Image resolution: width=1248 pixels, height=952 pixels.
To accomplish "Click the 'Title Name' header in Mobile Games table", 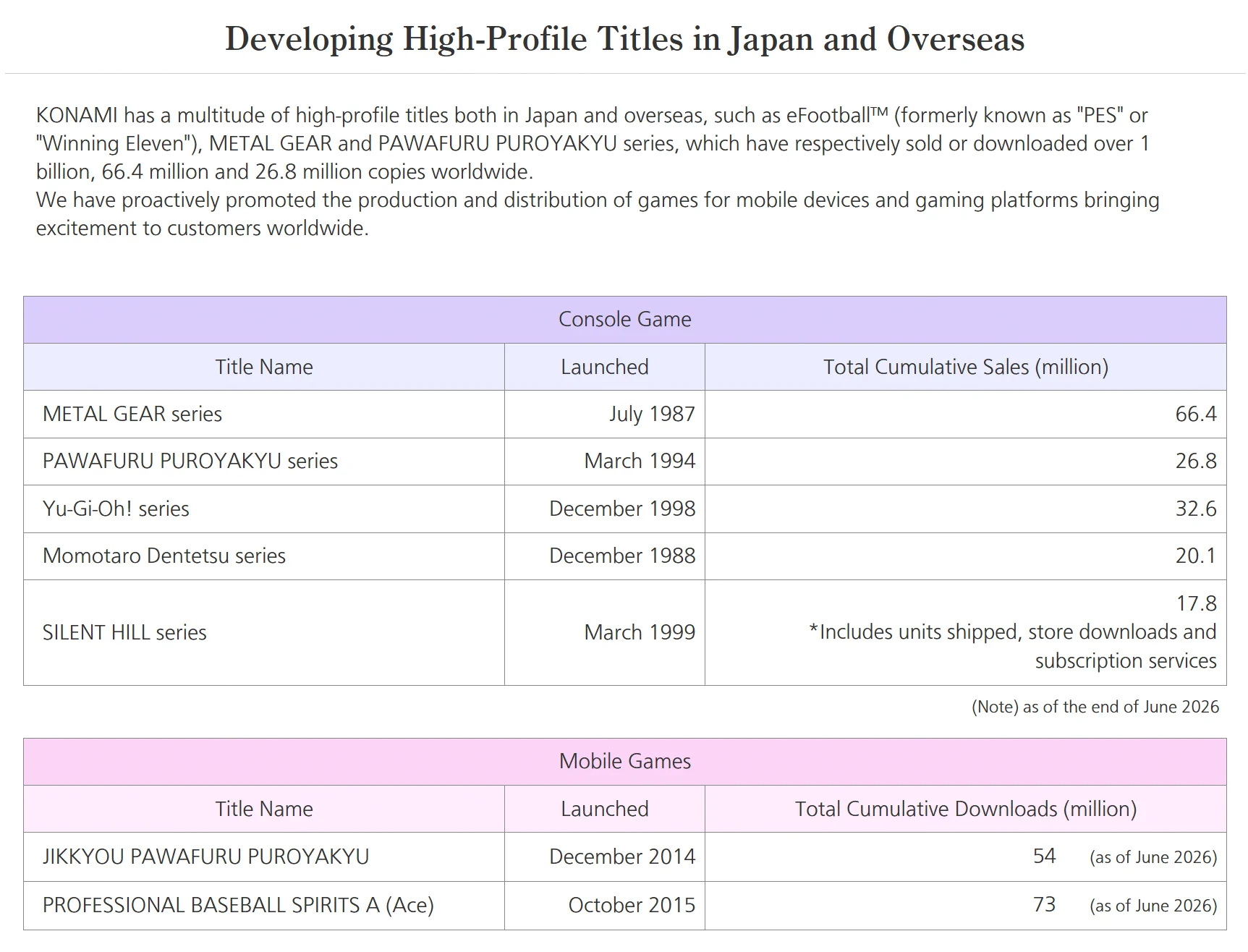I will [264, 809].
